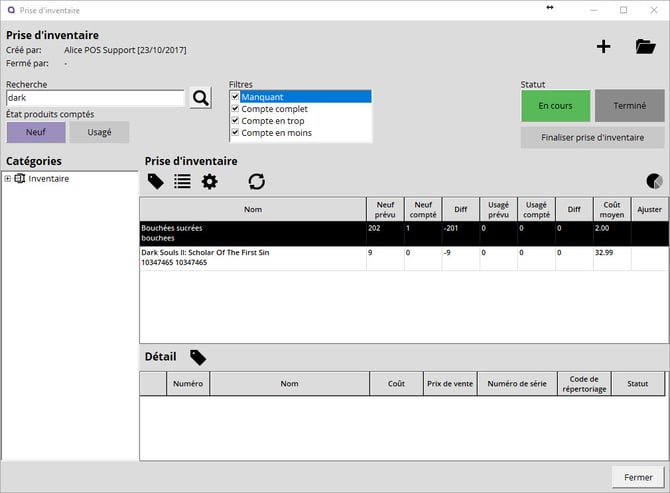Set status to Terminé
The image size is (670, 493).
(x=629, y=106)
